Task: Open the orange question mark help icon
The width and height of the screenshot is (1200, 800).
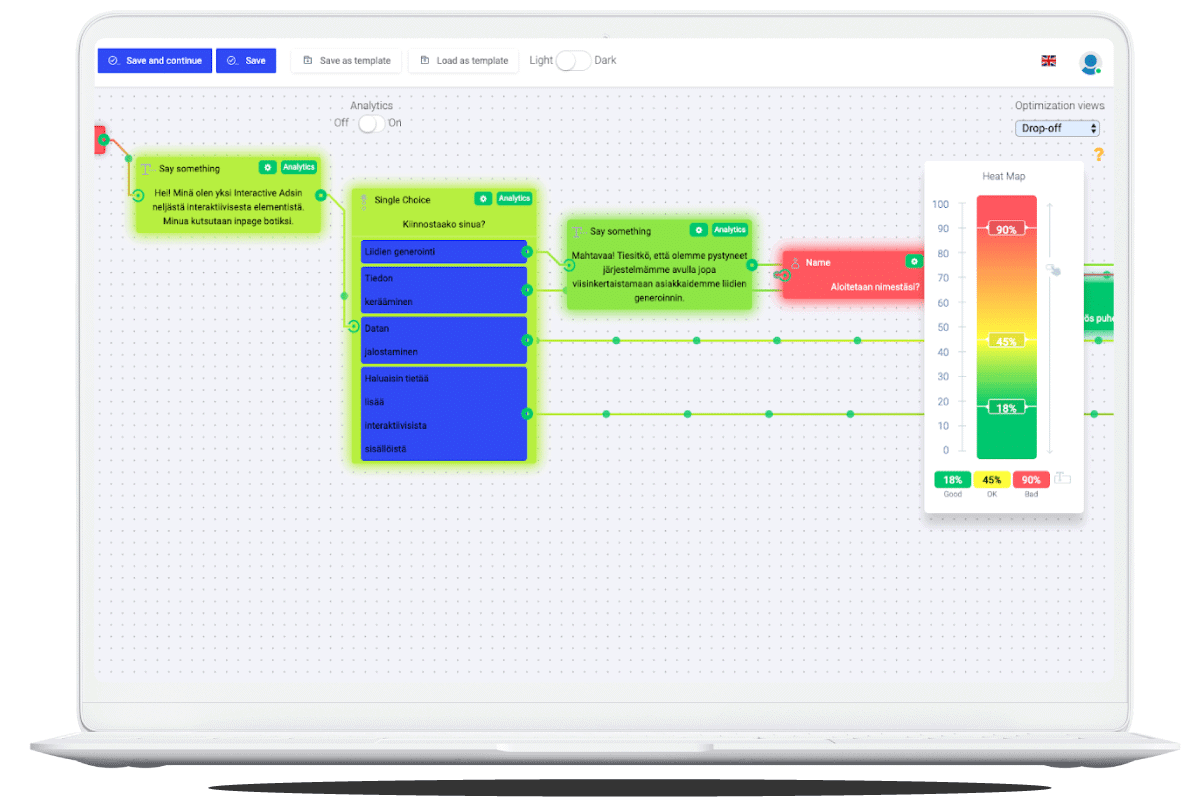Action: 1098,154
